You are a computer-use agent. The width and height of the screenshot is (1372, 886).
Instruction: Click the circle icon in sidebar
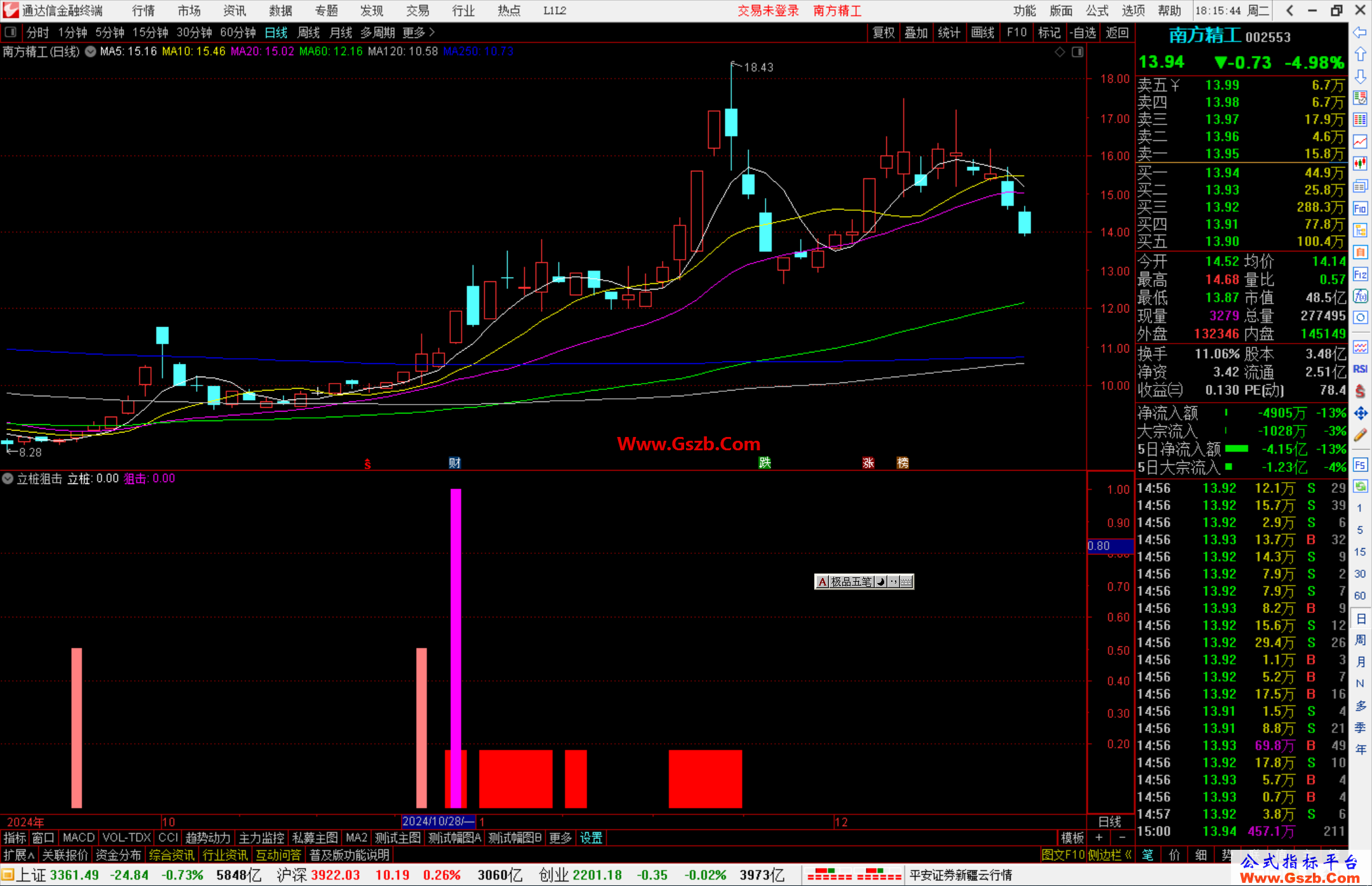pos(1360,318)
